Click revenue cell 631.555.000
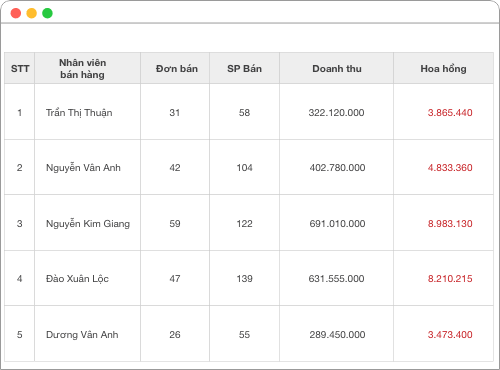This screenshot has width=500, height=370. tap(336, 279)
